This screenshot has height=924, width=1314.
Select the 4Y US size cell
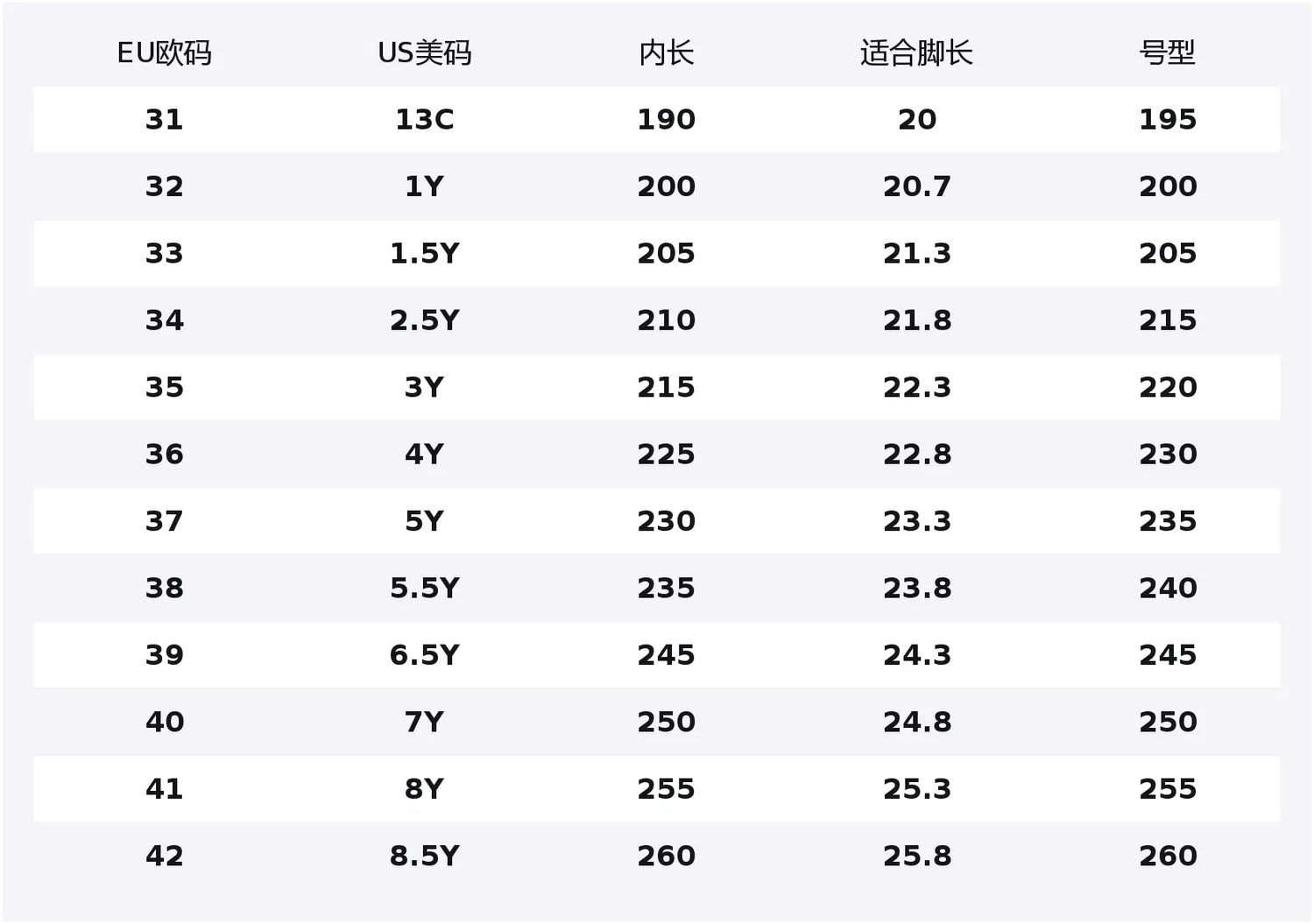(x=424, y=455)
